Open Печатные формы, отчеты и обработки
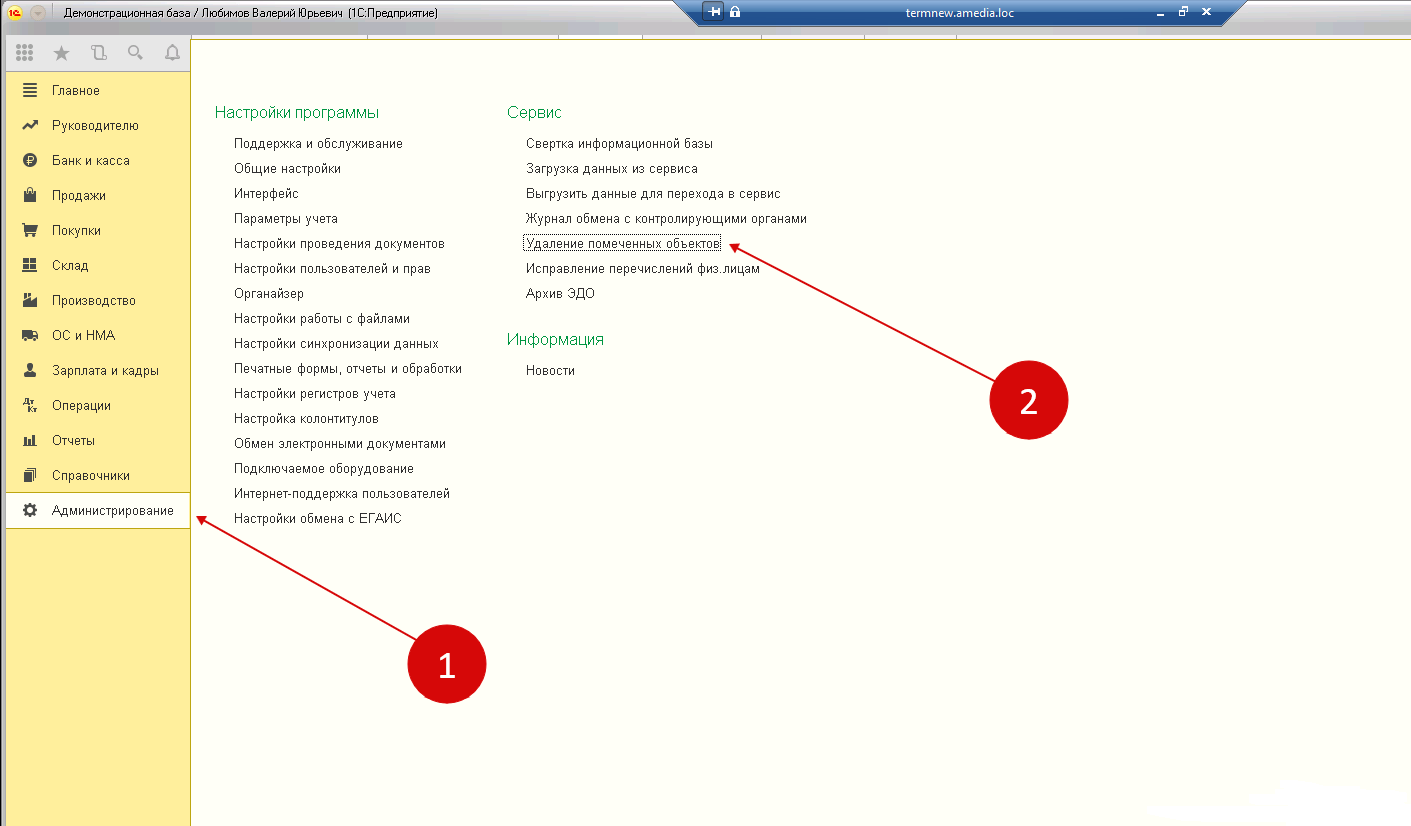Viewport: 1411px width, 826px height. point(348,368)
